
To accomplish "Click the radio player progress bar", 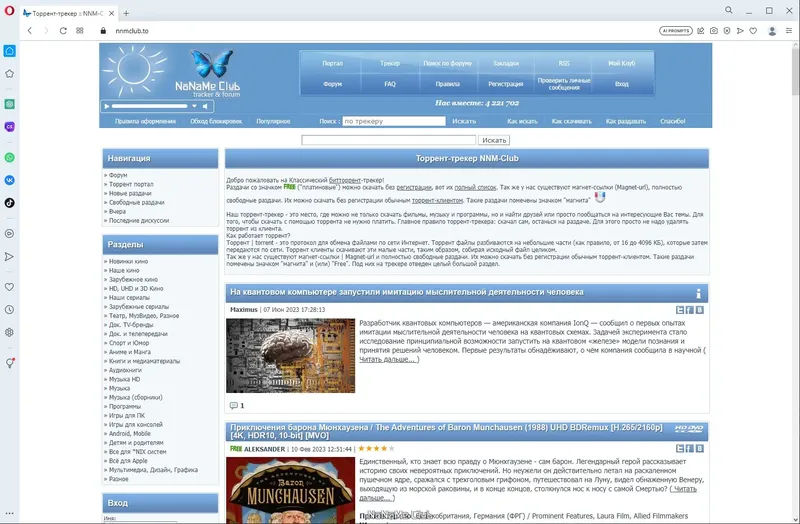I will click(x=150, y=106).
